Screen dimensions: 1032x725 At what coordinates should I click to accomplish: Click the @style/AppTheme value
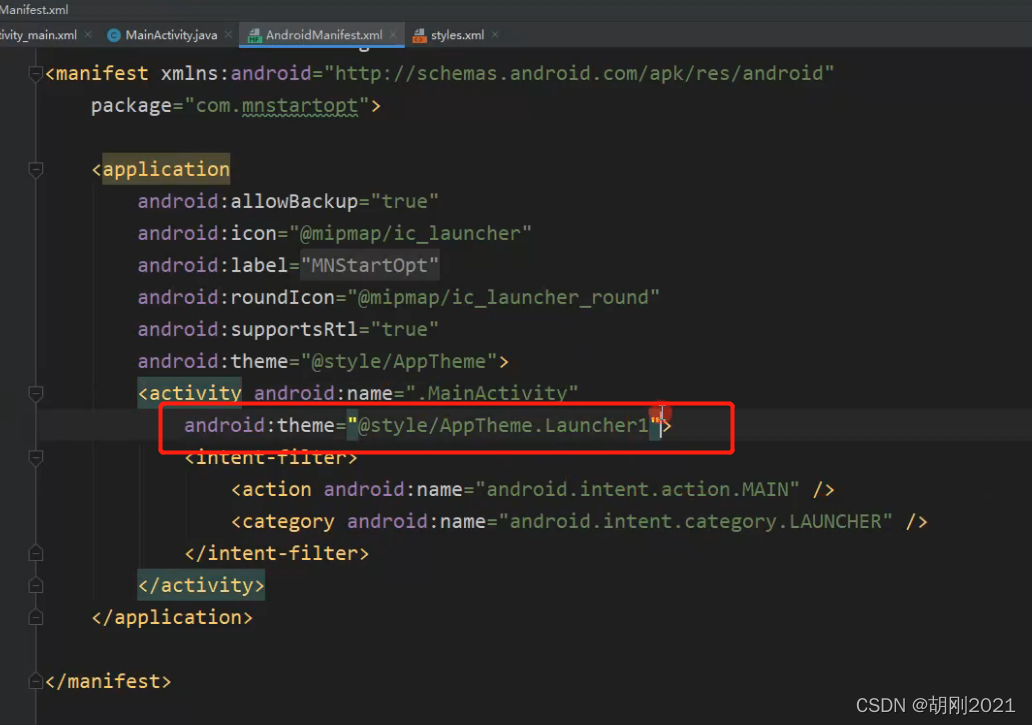point(398,361)
